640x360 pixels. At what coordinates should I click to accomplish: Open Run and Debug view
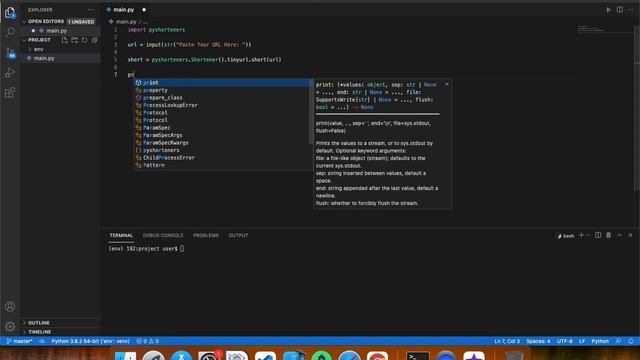pyautogui.click(x=10, y=73)
